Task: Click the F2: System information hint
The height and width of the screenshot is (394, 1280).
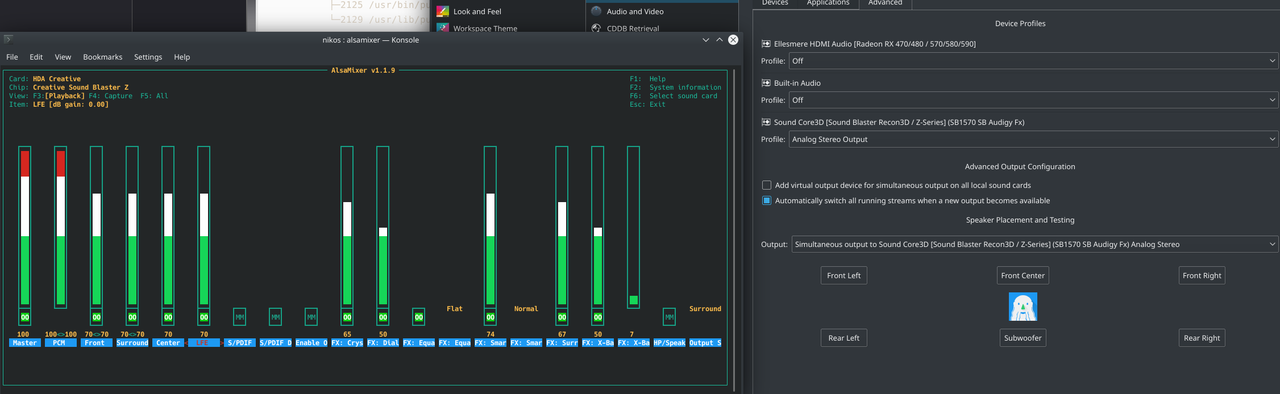Action: (x=675, y=87)
